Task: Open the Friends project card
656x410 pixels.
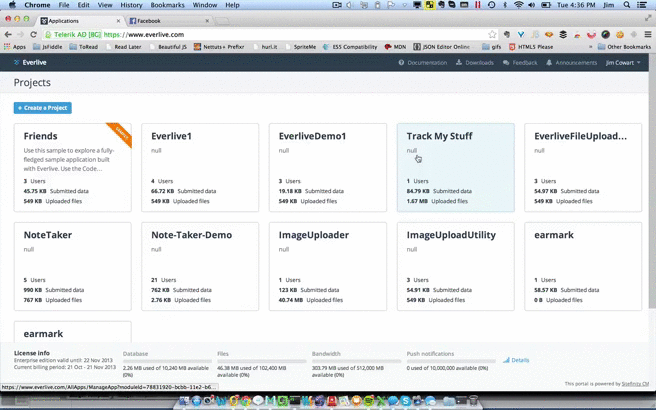Action: (x=72, y=167)
